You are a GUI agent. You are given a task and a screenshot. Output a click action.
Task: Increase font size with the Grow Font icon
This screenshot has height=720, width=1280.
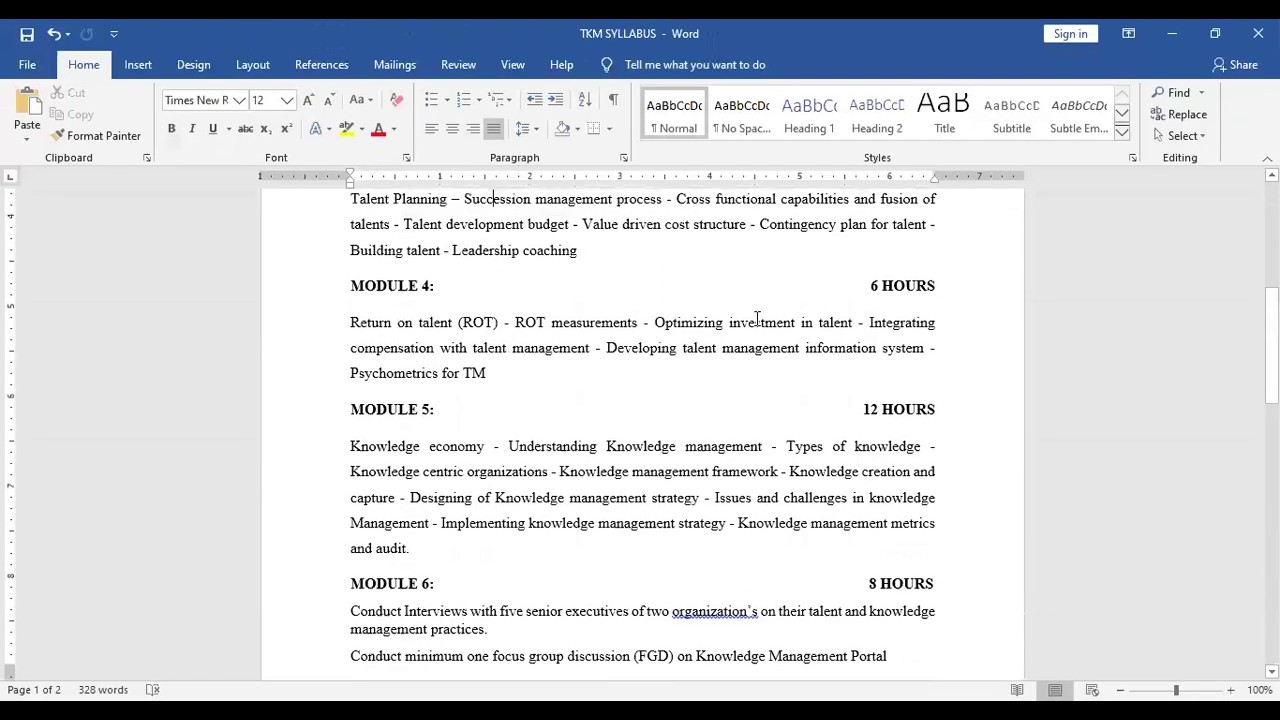tap(308, 100)
